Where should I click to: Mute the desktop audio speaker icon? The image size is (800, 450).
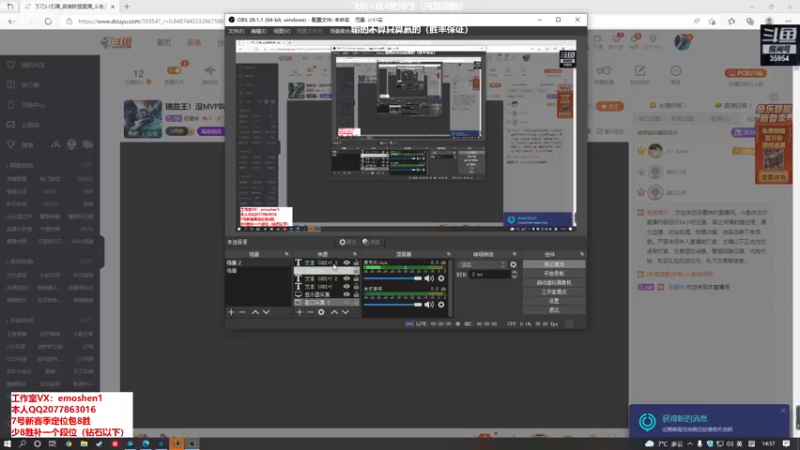[x=429, y=305]
